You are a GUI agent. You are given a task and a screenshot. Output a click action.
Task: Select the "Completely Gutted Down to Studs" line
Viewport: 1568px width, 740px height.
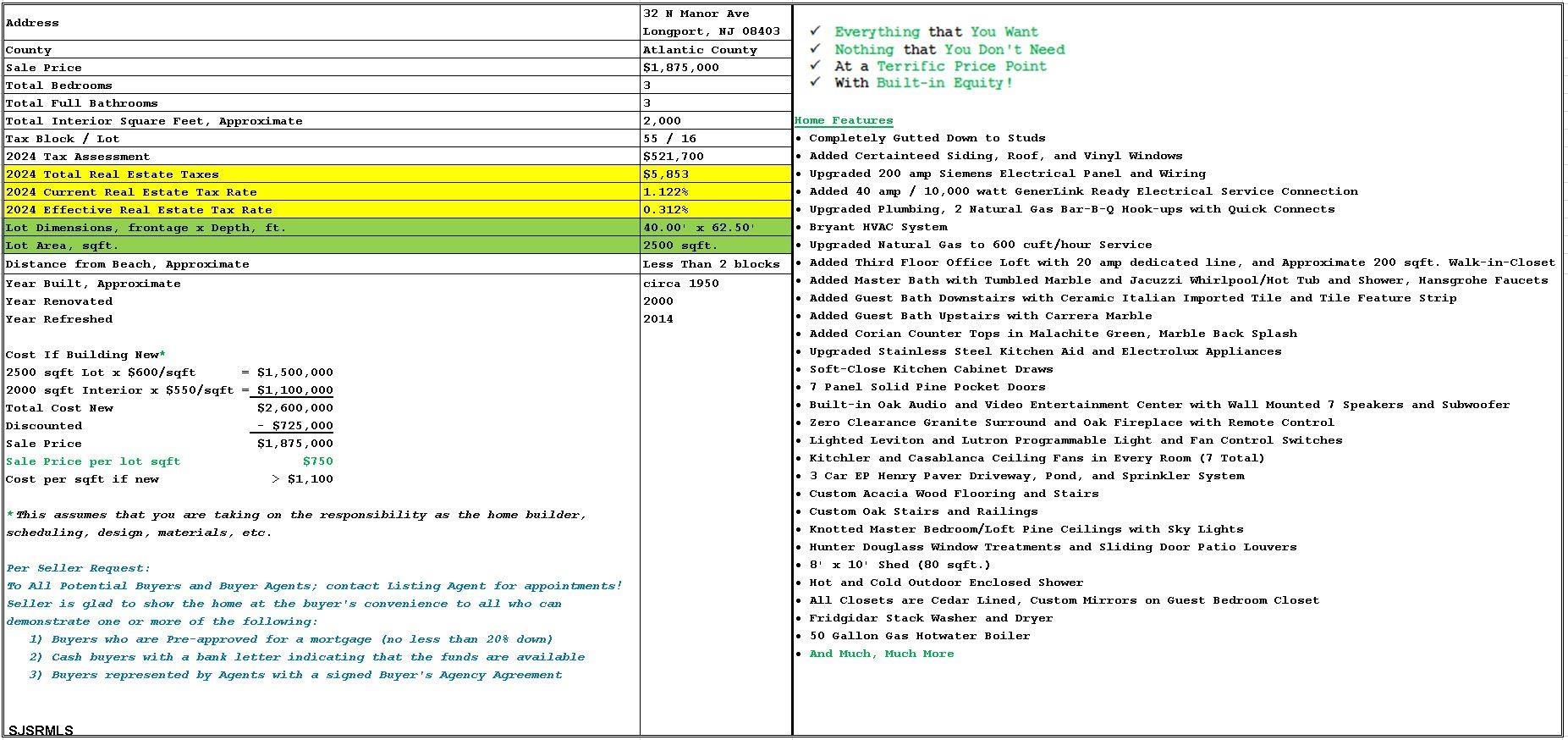pos(927,138)
